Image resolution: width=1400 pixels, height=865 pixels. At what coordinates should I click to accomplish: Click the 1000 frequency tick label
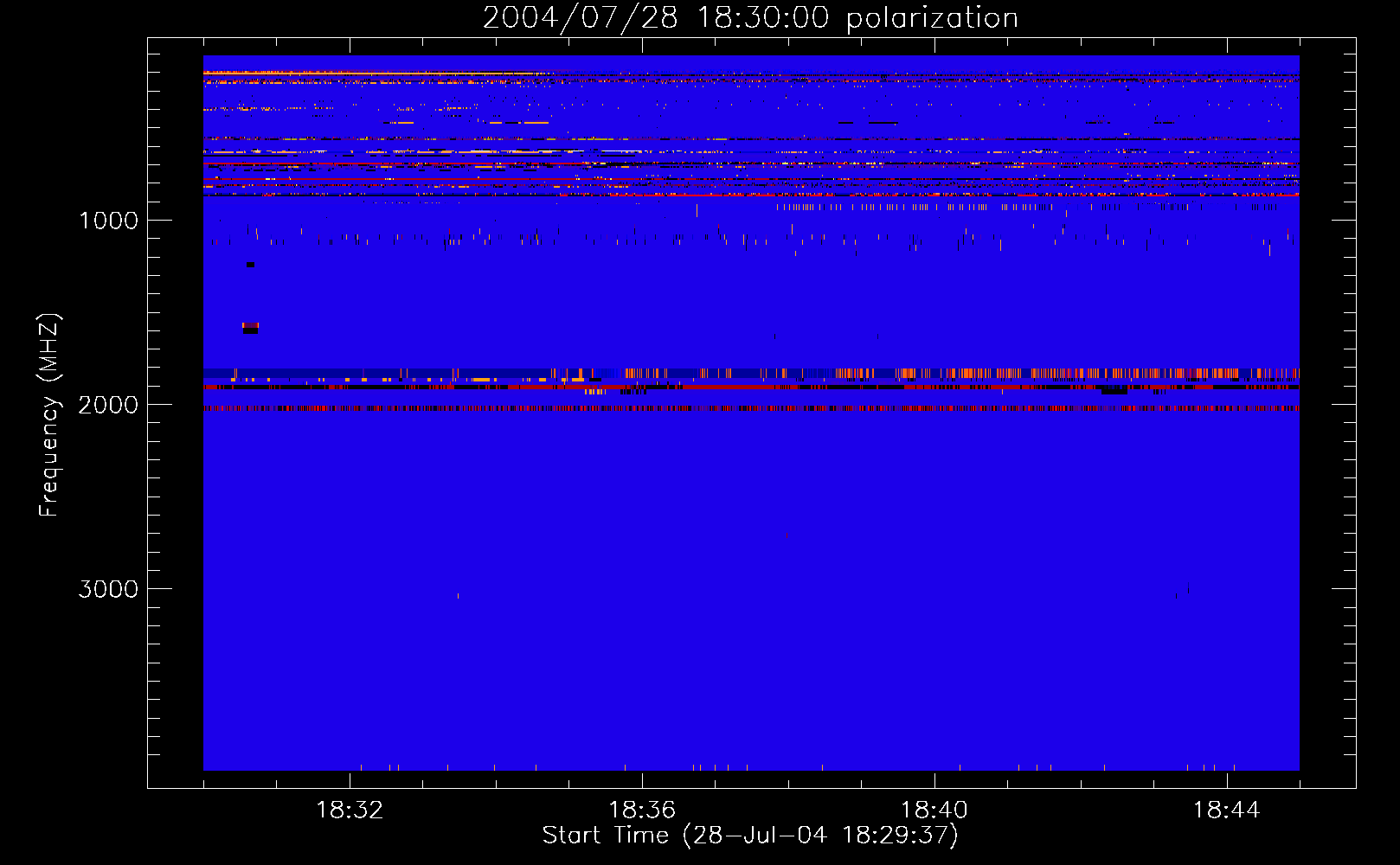[x=108, y=221]
